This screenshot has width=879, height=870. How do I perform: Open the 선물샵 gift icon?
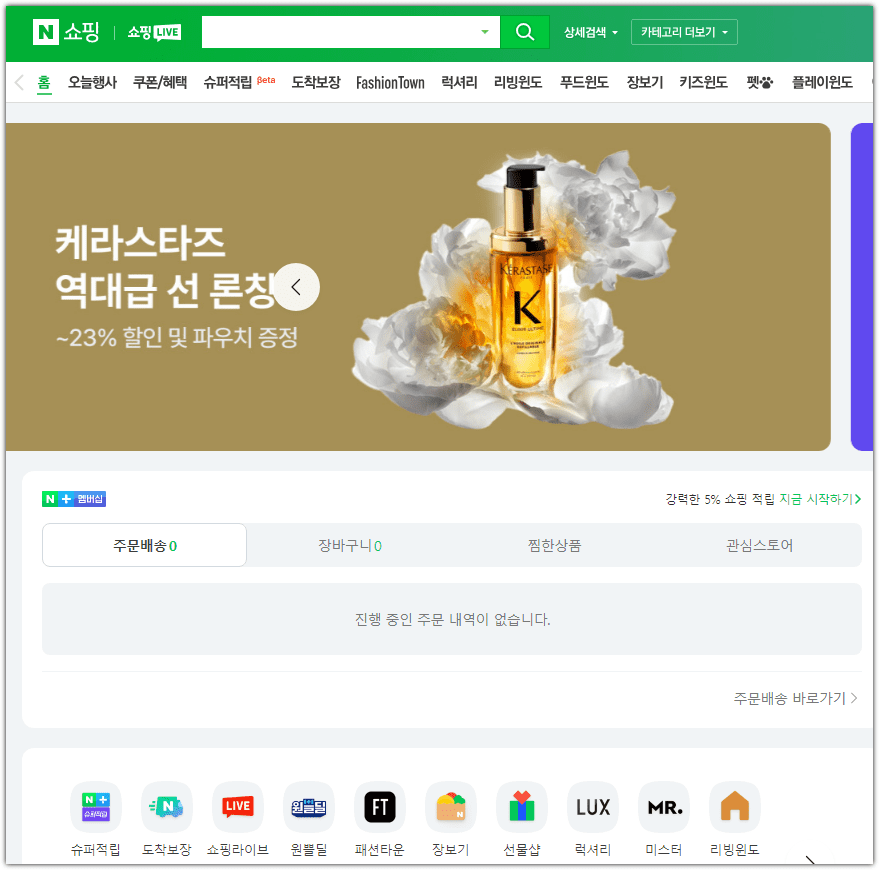click(521, 806)
